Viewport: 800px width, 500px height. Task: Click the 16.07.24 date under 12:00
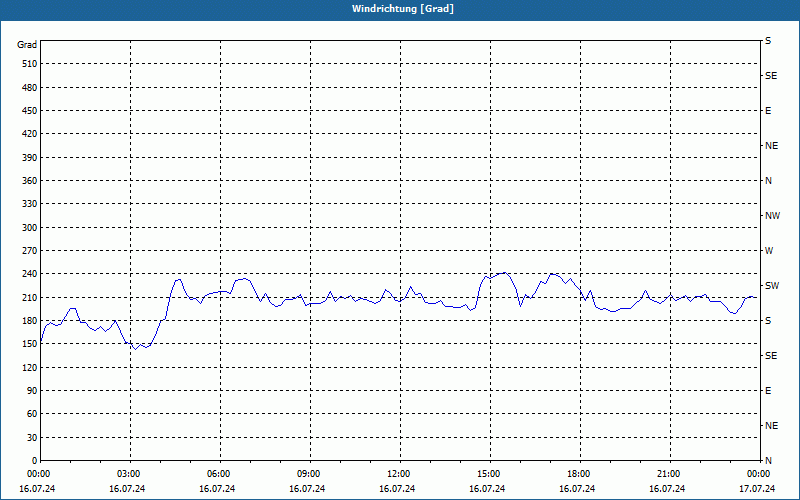(x=397, y=489)
